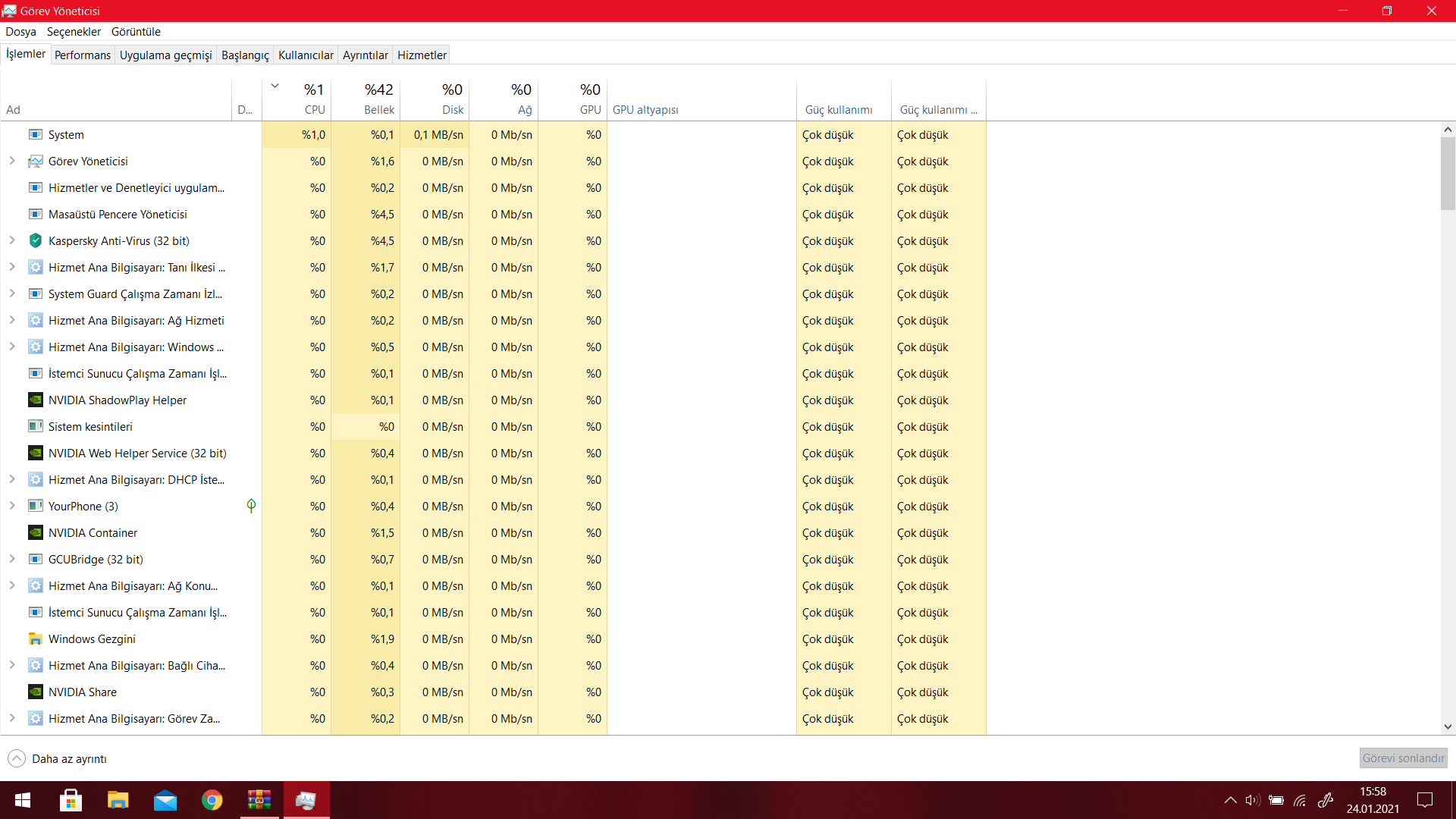Screen dimensions: 1456x819
Task: Sort by the Bellek column header
Action: (x=366, y=99)
